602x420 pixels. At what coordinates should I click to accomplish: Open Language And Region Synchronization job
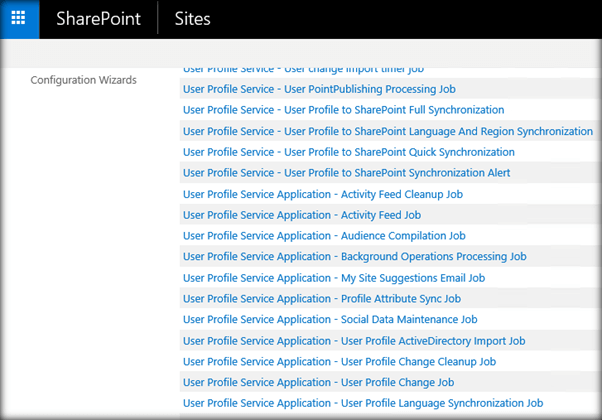(x=387, y=131)
